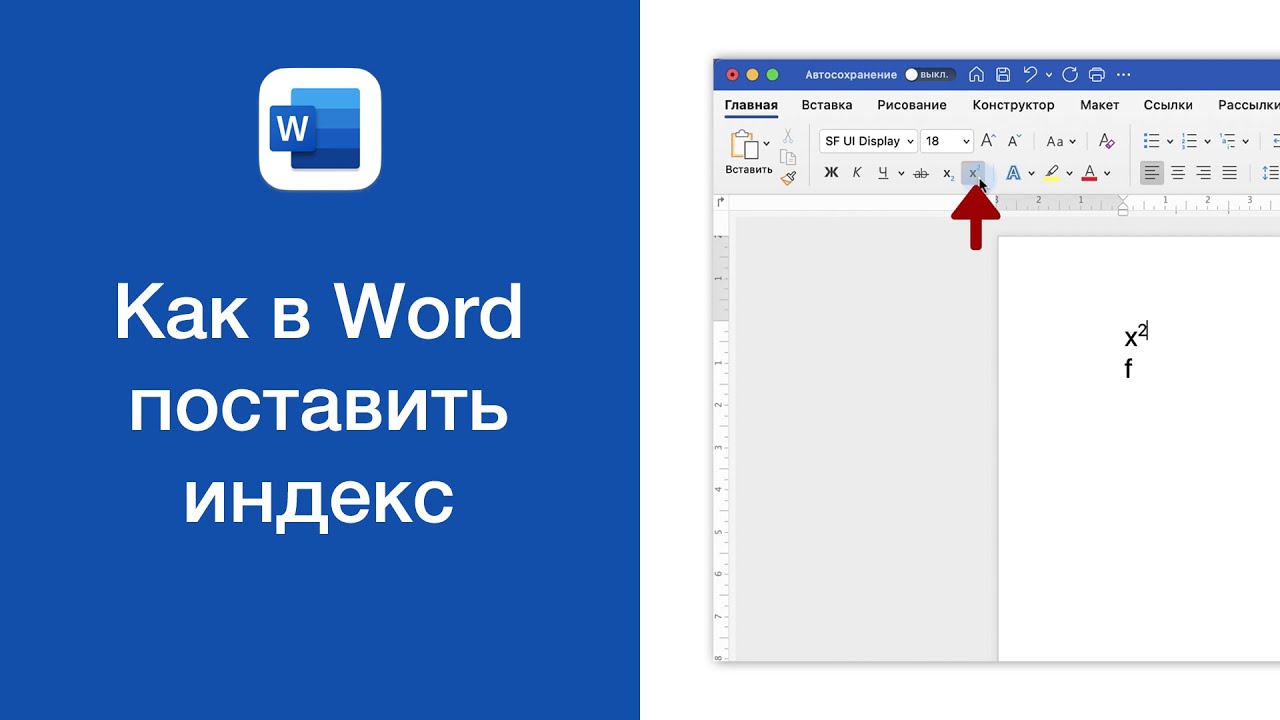This screenshot has width=1280, height=720.
Task: Apply the yellow highlight color marker
Action: tap(1051, 173)
